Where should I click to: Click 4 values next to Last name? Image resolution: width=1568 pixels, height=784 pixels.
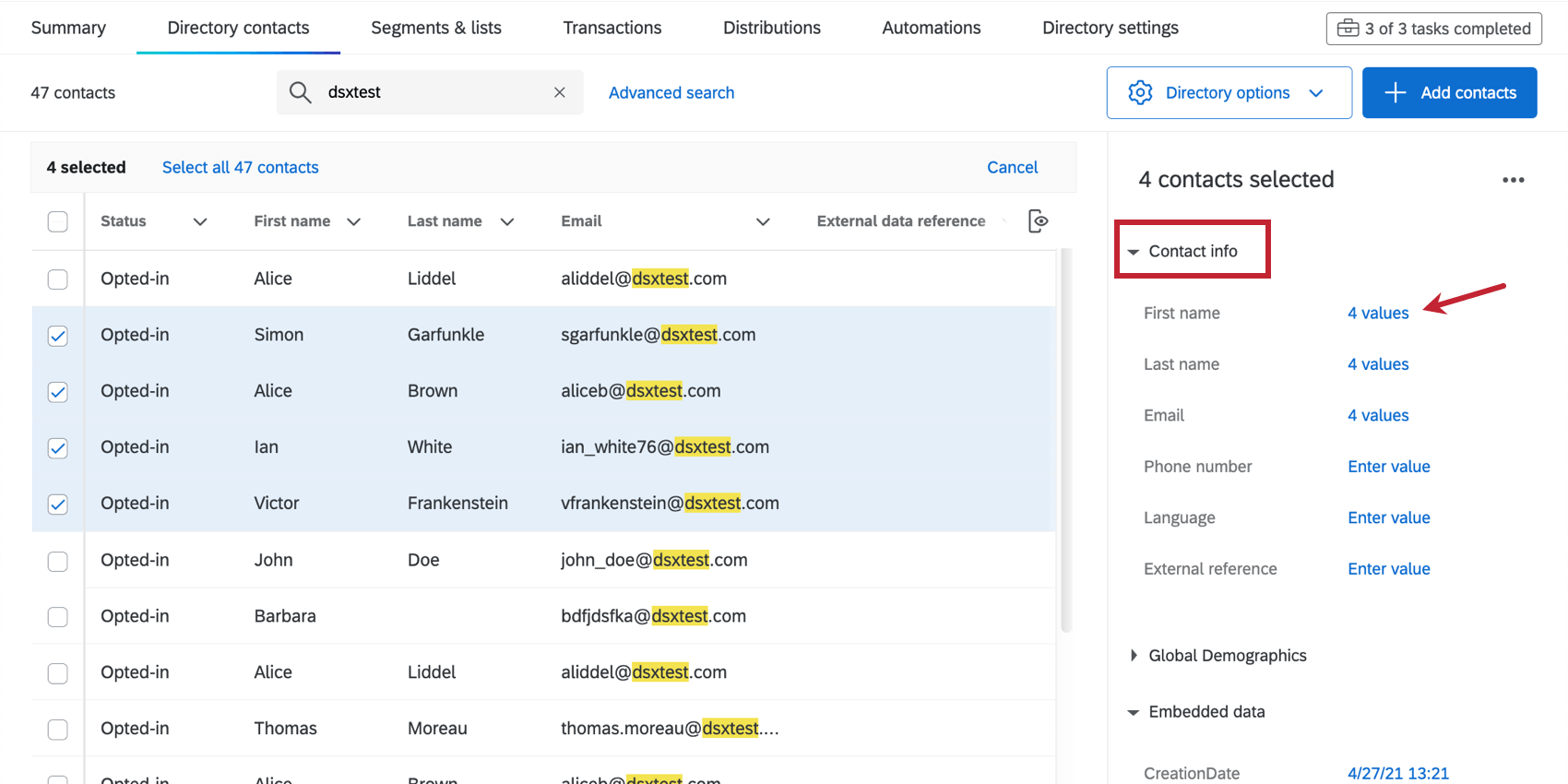(1378, 364)
